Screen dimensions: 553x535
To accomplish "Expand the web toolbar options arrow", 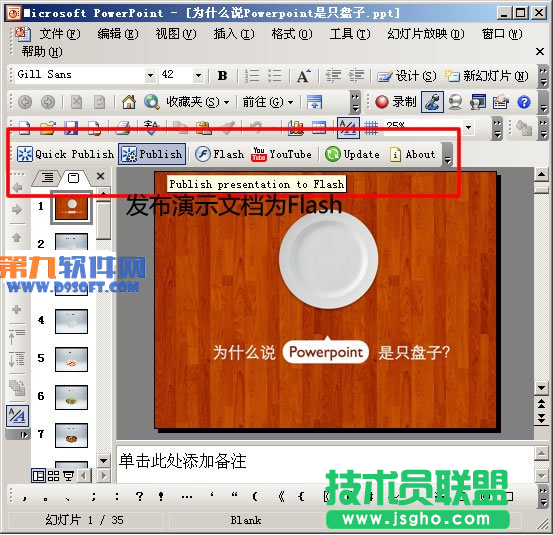I will 356,102.
